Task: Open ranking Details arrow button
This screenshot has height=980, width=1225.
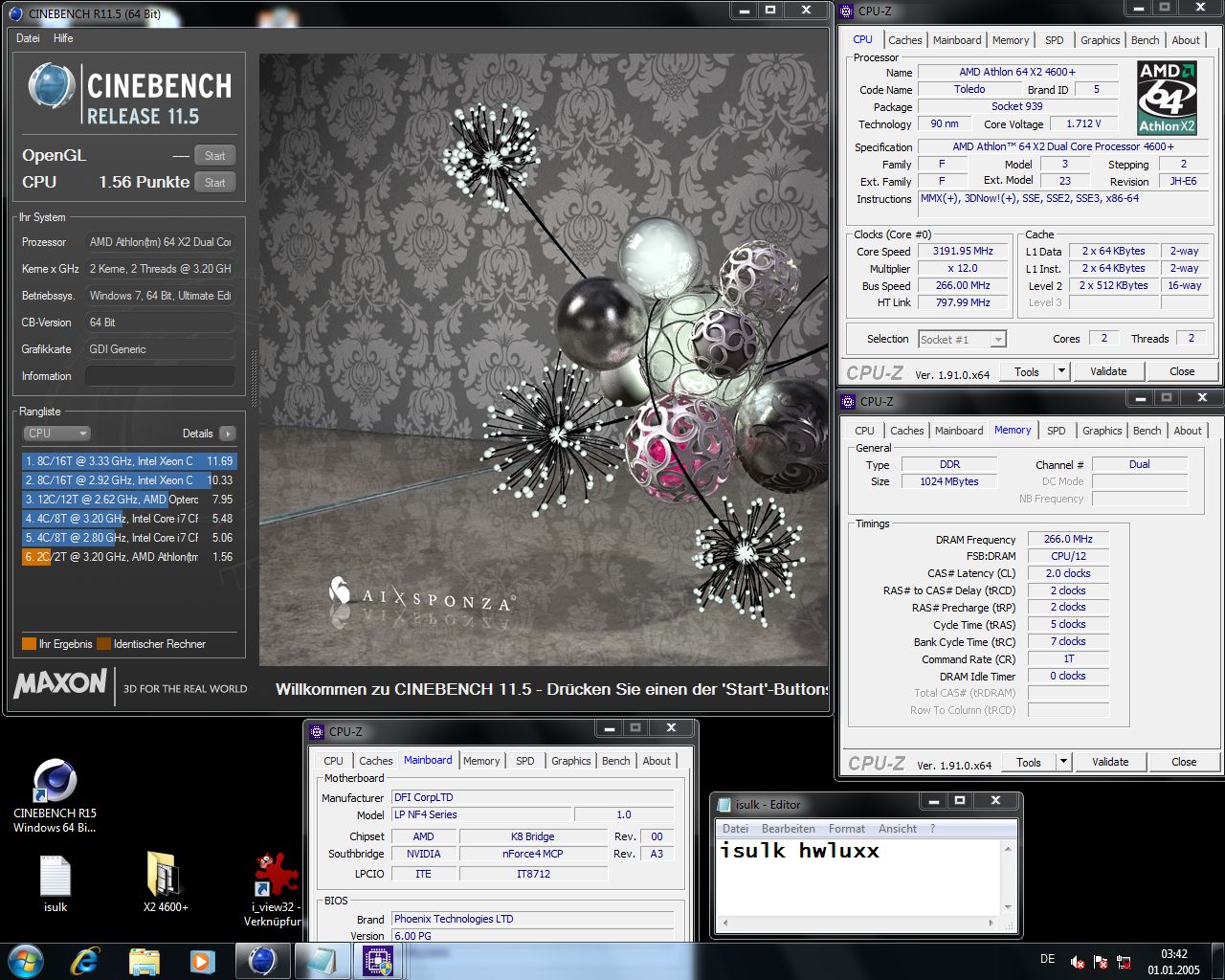Action: pyautogui.click(x=228, y=434)
